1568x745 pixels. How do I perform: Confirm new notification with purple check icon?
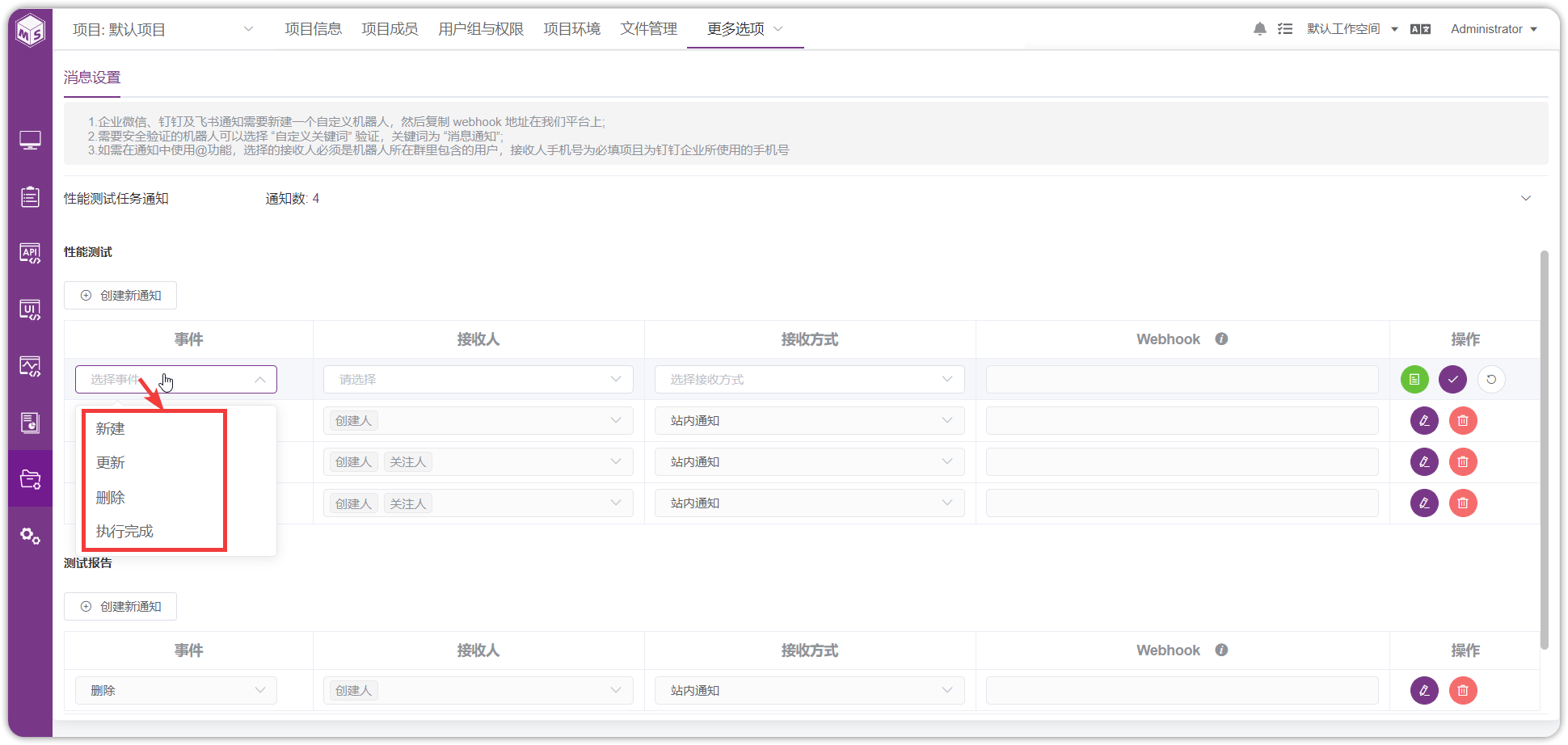[x=1452, y=380]
